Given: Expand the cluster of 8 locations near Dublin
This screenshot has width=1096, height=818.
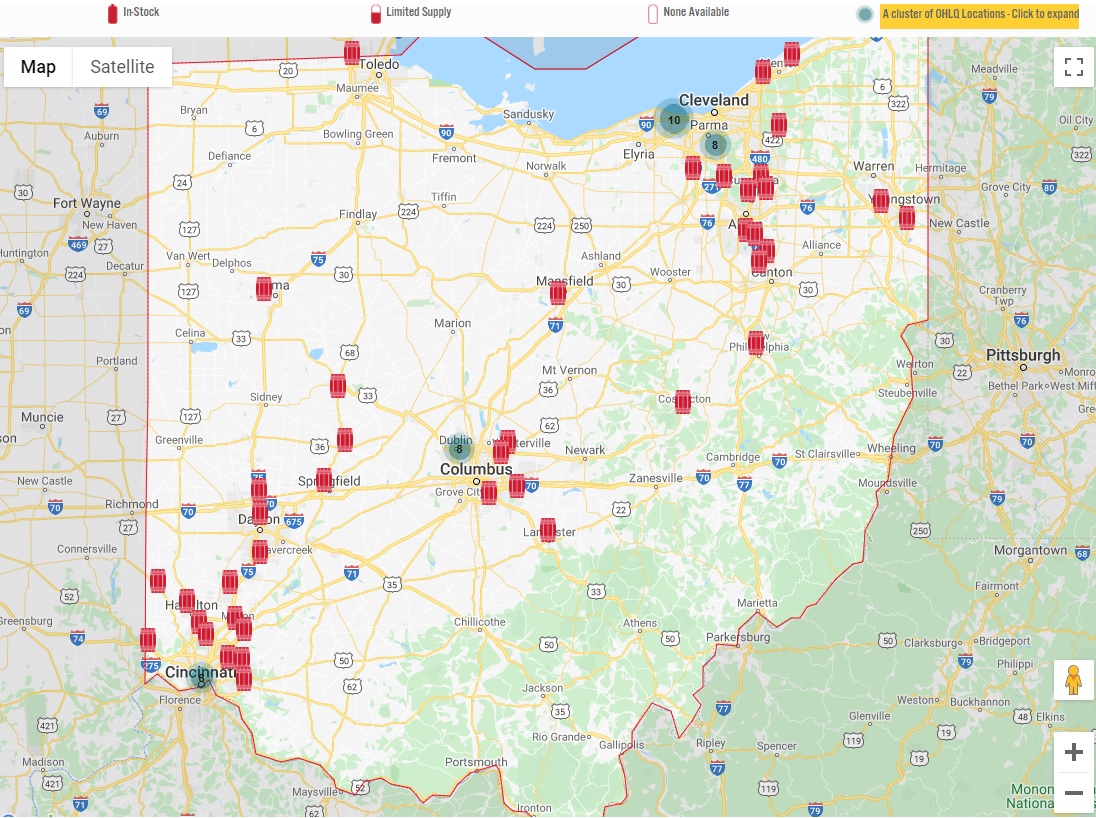Looking at the screenshot, I should [x=458, y=448].
